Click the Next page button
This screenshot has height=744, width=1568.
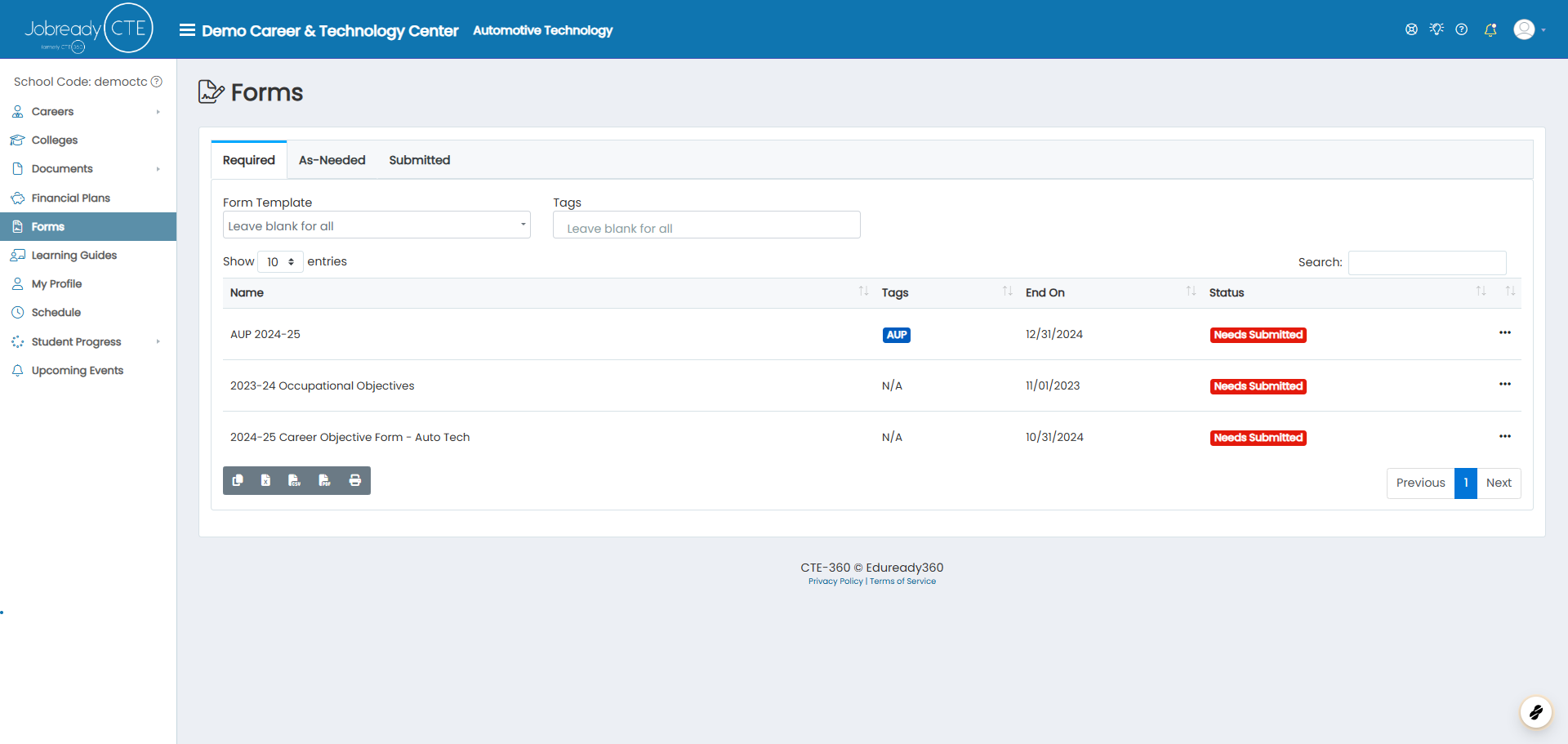point(1499,483)
